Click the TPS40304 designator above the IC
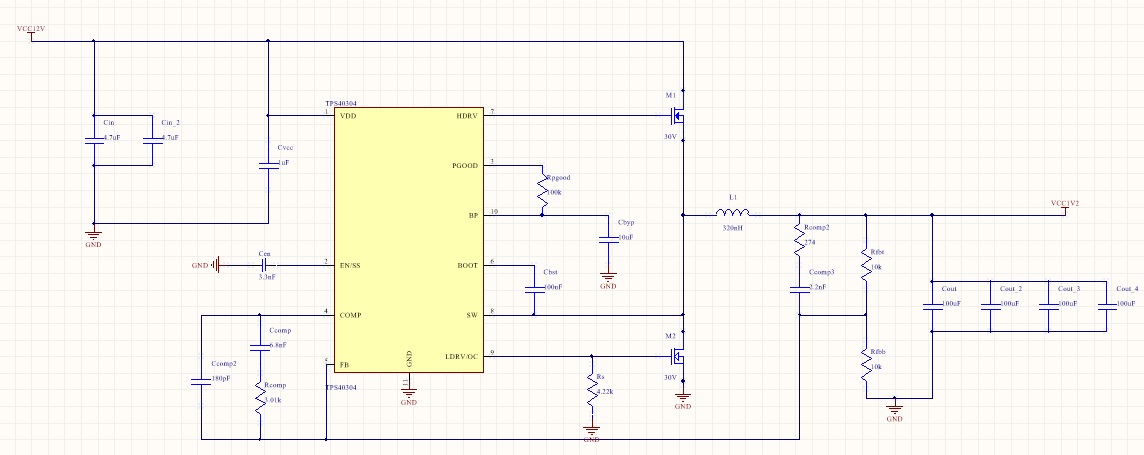 341,104
